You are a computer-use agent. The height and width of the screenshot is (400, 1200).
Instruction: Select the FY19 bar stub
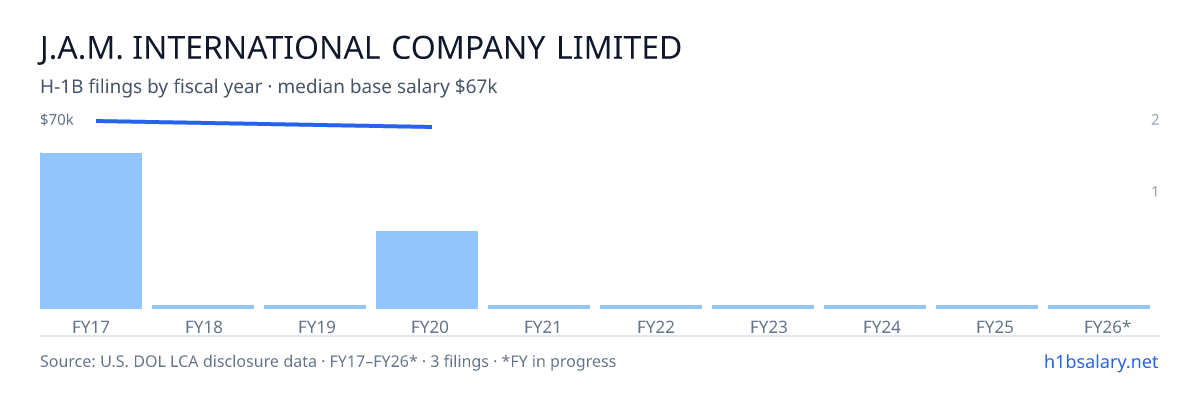tap(315, 307)
